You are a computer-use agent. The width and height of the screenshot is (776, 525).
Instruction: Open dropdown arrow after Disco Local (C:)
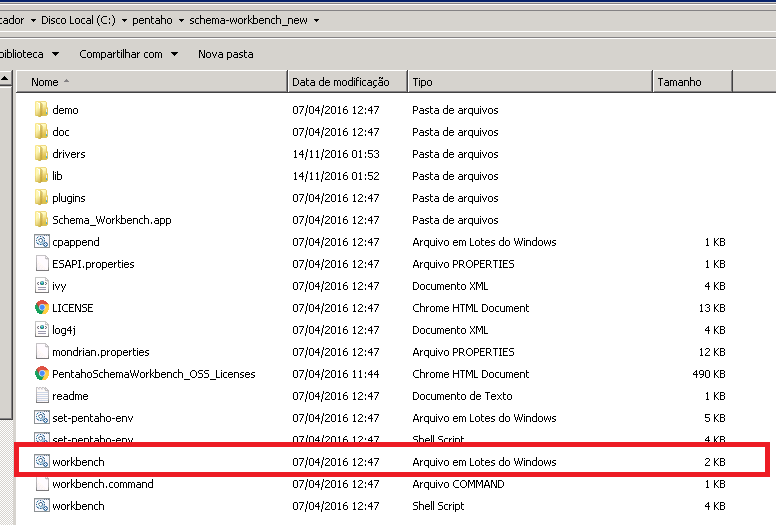click(124, 20)
